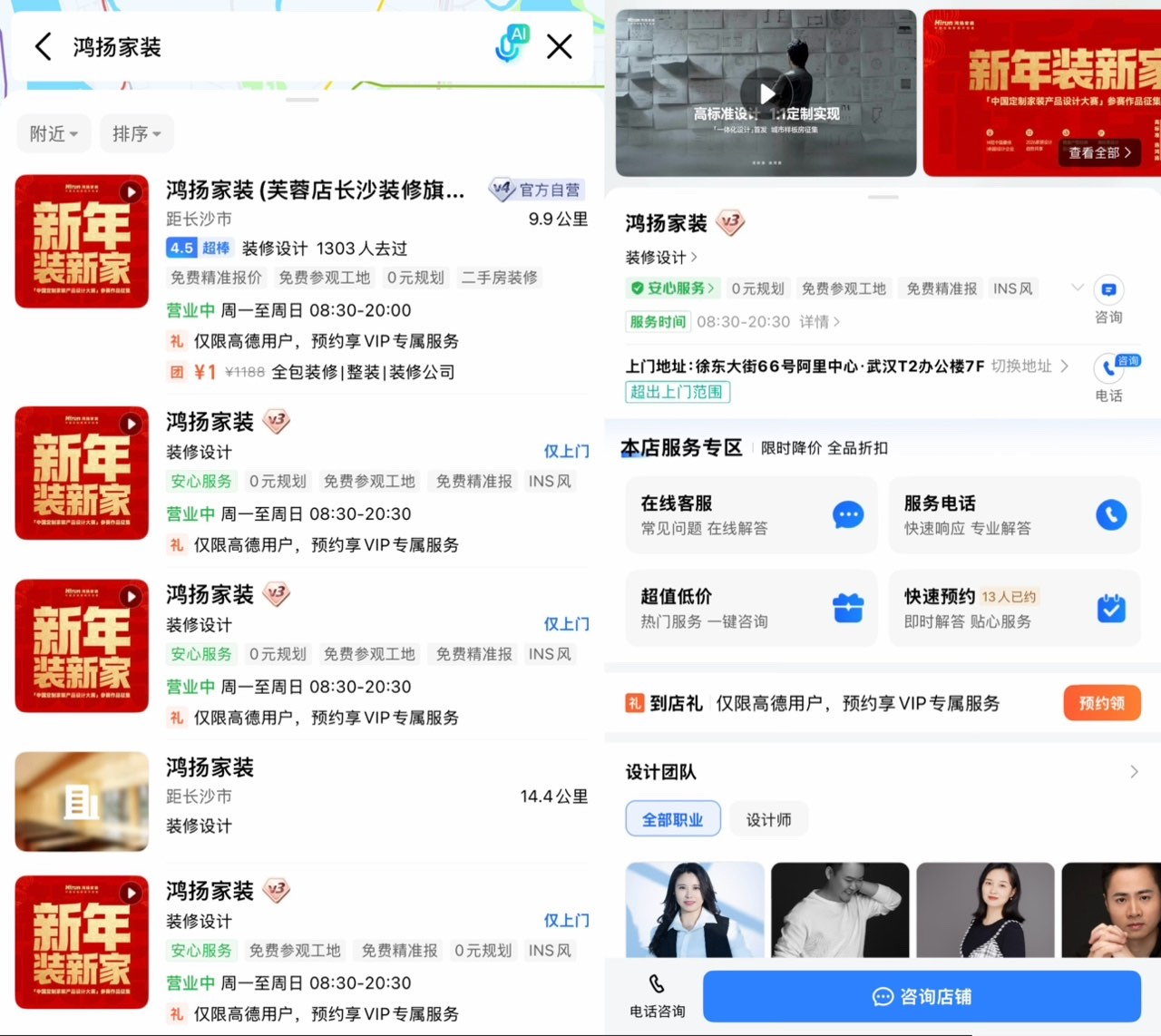This screenshot has width=1161, height=1036.
Task: Expand the service tags chevron
Action: point(1077,288)
